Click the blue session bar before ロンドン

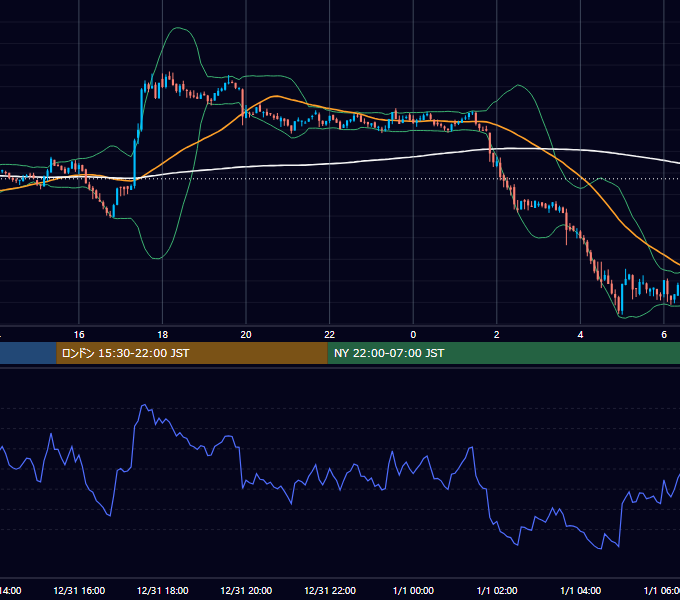[28, 353]
